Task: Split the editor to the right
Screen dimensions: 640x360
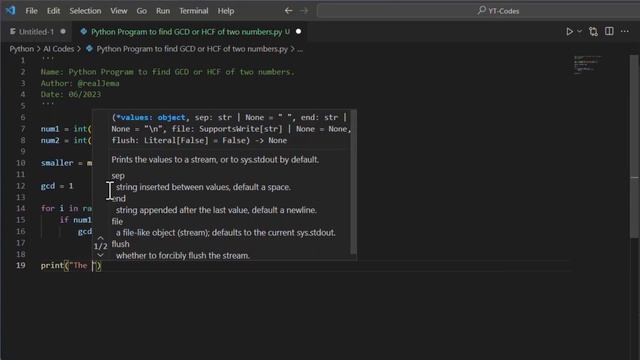Action: coord(609,31)
